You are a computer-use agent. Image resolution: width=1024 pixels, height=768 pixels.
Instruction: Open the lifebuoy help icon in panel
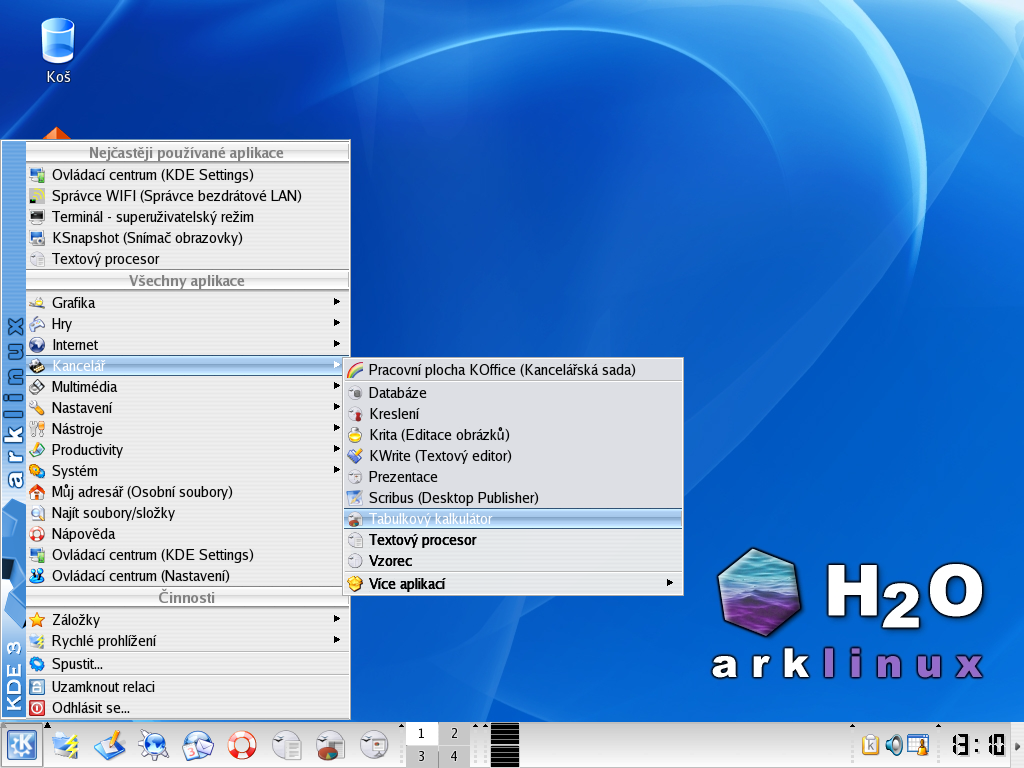(242, 745)
